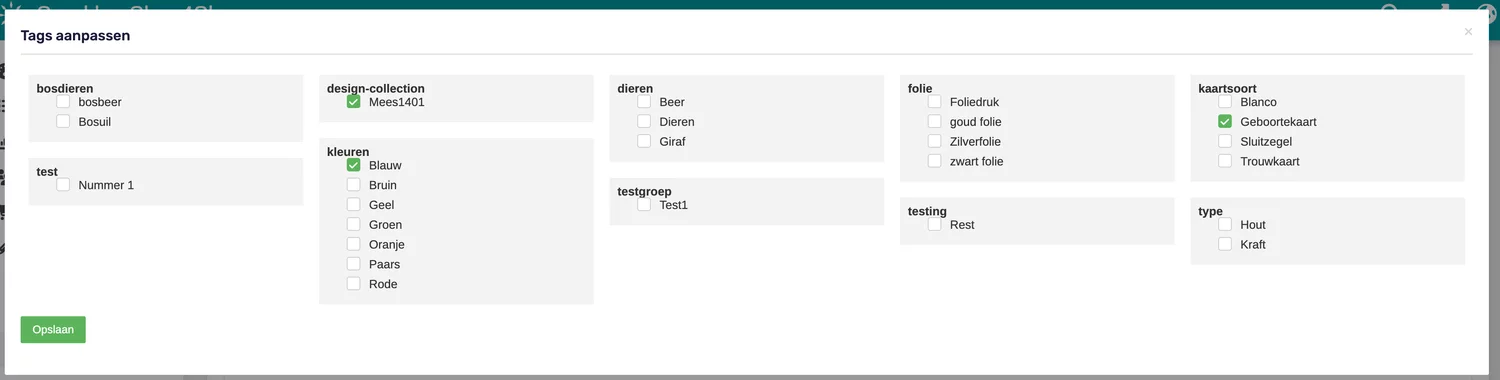Check the bosbeer tag checkbox
This screenshot has width=1500, height=380.
pyautogui.click(x=63, y=102)
